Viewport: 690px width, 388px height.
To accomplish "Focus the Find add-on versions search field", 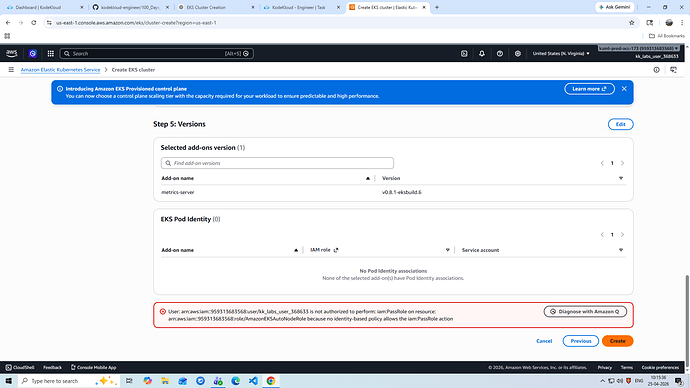I will coord(277,163).
